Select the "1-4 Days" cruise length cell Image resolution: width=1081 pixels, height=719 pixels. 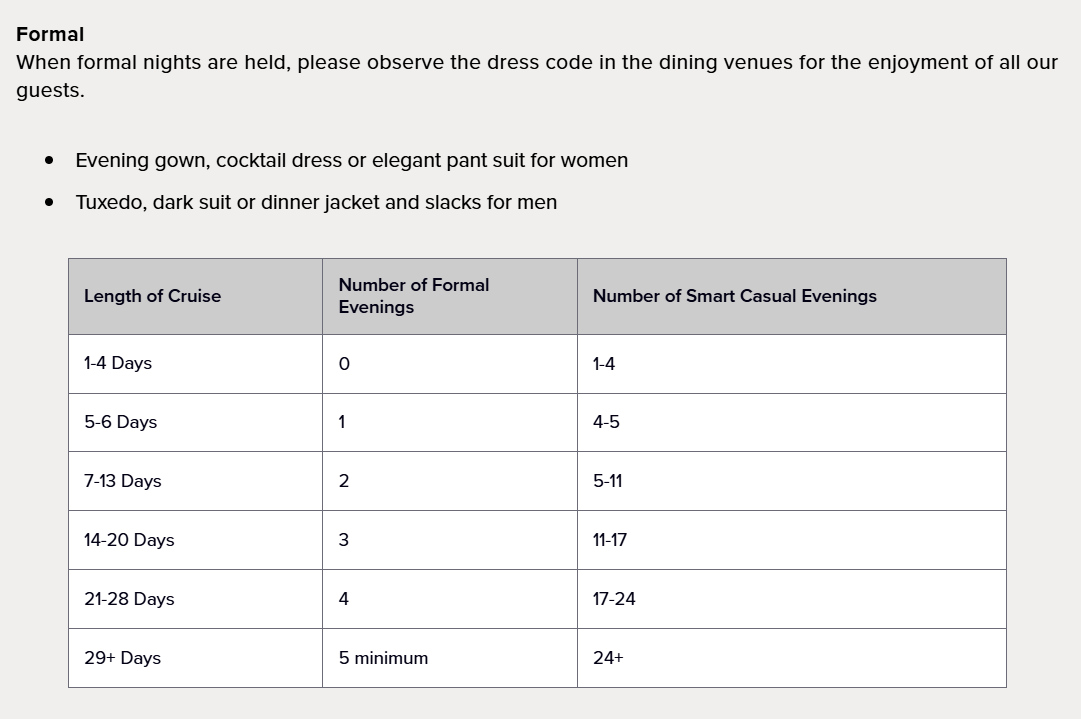[118, 363]
